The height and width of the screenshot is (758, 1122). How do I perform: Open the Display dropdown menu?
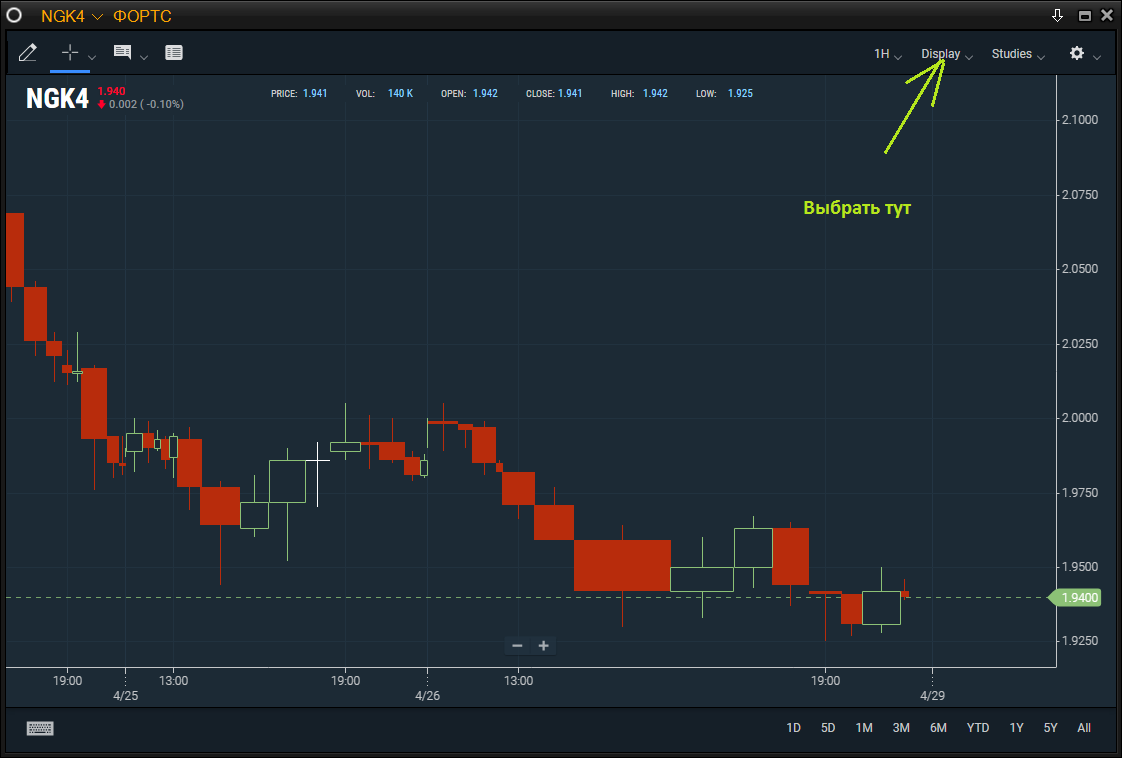(946, 54)
